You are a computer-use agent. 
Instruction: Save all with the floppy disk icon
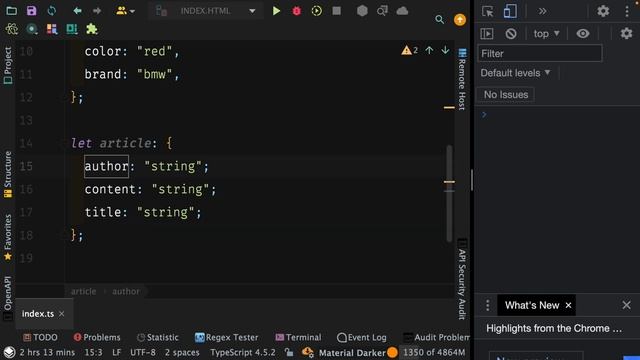[x=31, y=11]
